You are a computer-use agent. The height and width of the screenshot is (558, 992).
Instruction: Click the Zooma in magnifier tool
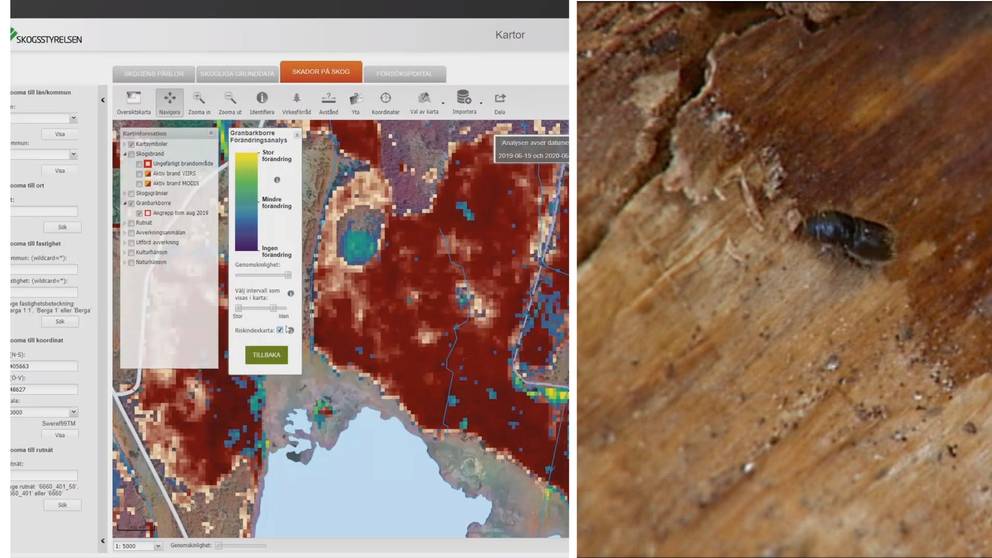tap(199, 100)
